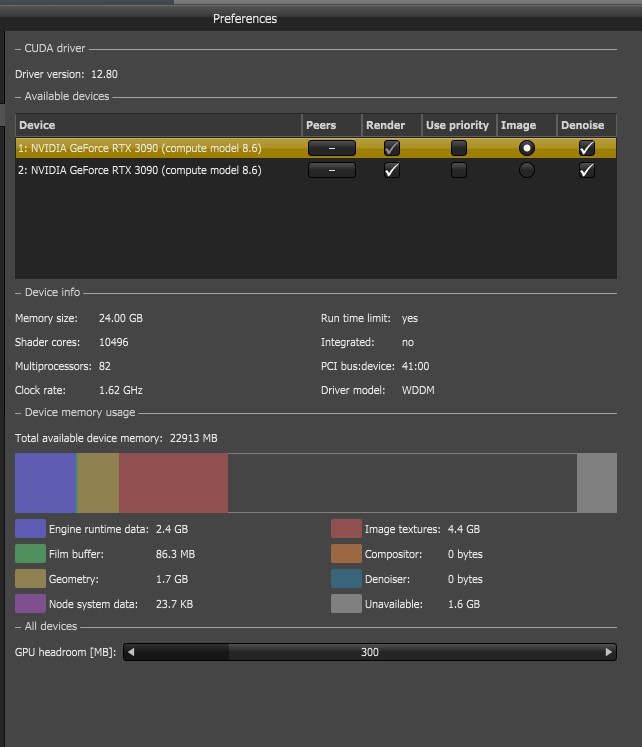Click the Preferences window title
The height and width of the screenshot is (747, 642).
(245, 19)
